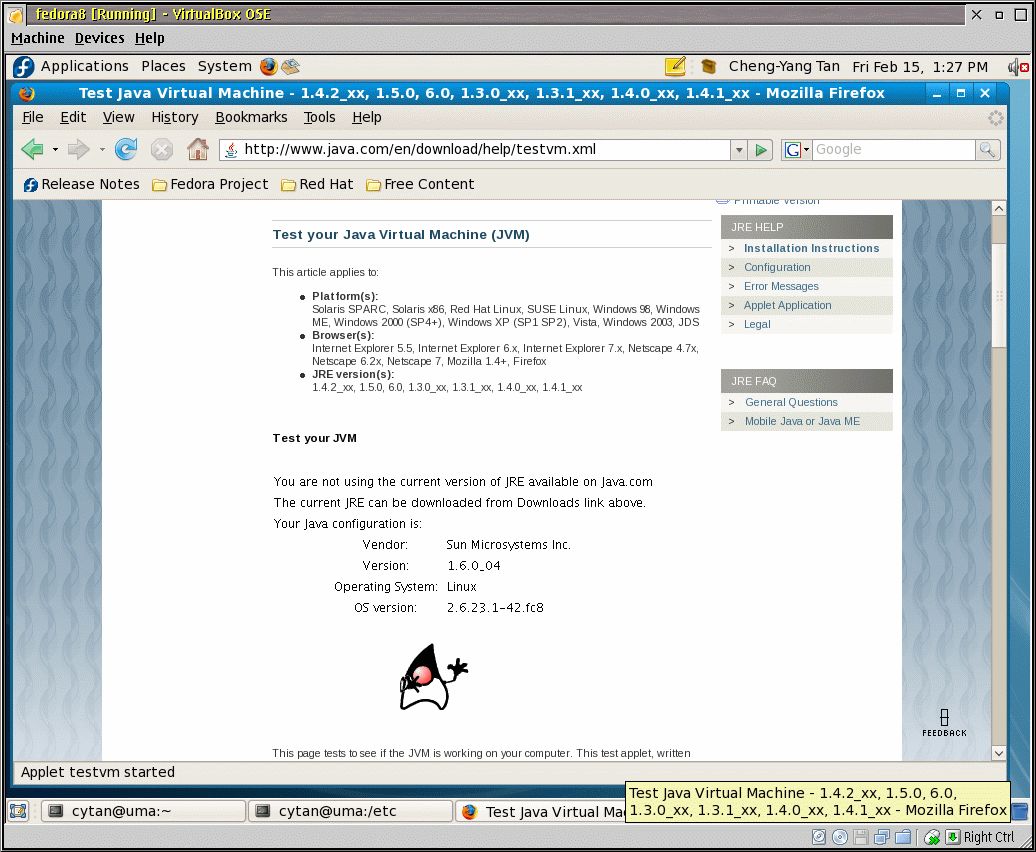Open the VirtualBox Machine menu
This screenshot has width=1036, height=852.
click(38, 38)
